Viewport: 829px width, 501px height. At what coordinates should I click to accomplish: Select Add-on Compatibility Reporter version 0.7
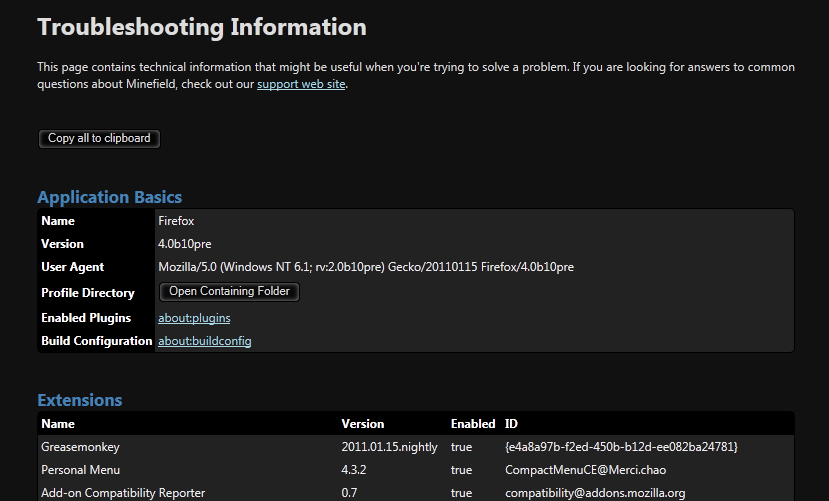(x=349, y=493)
